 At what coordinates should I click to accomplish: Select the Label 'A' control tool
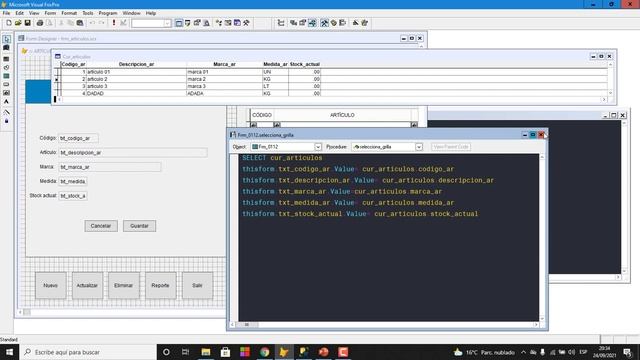coord(7,102)
